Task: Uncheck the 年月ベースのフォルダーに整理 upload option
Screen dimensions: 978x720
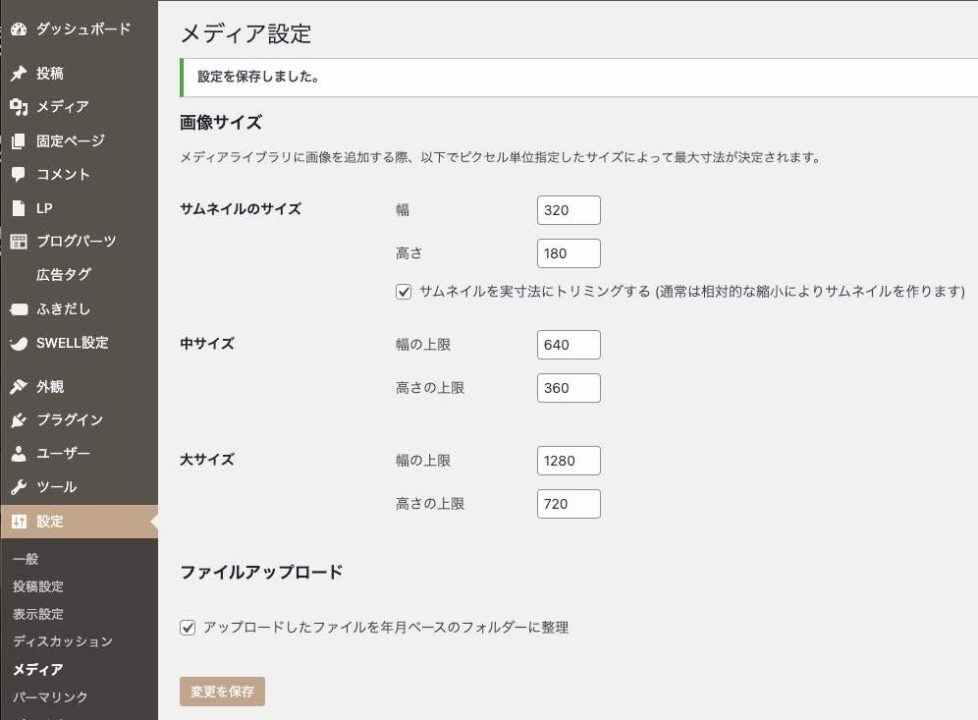Action: (188, 628)
